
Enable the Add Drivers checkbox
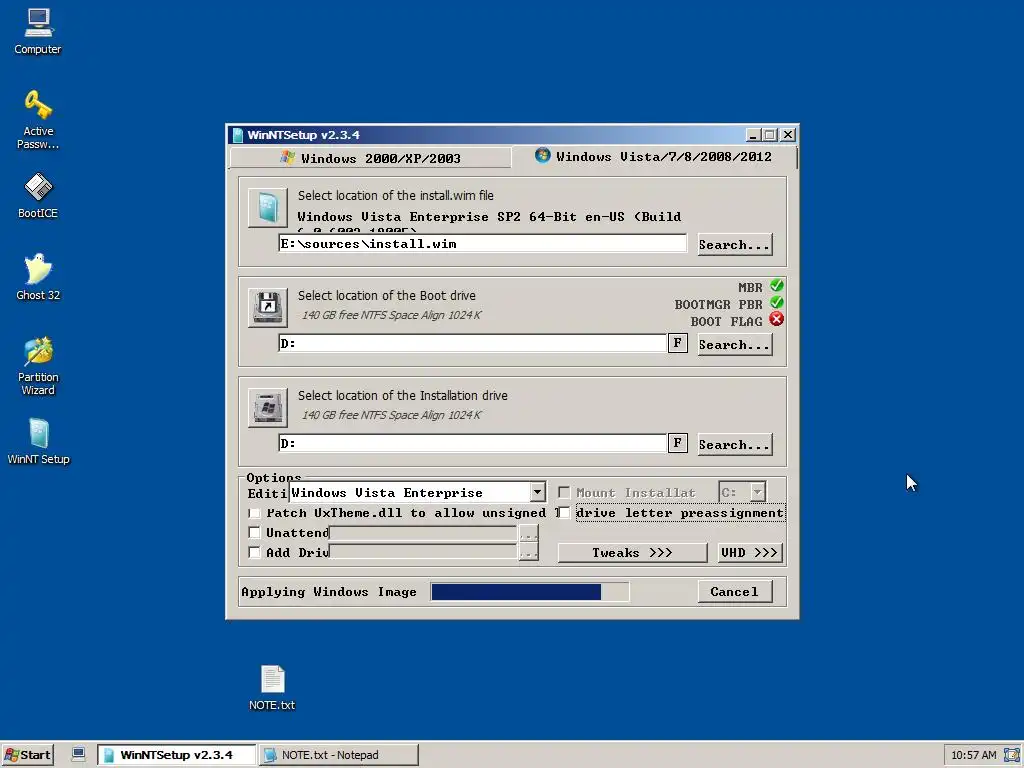pyautogui.click(x=254, y=552)
